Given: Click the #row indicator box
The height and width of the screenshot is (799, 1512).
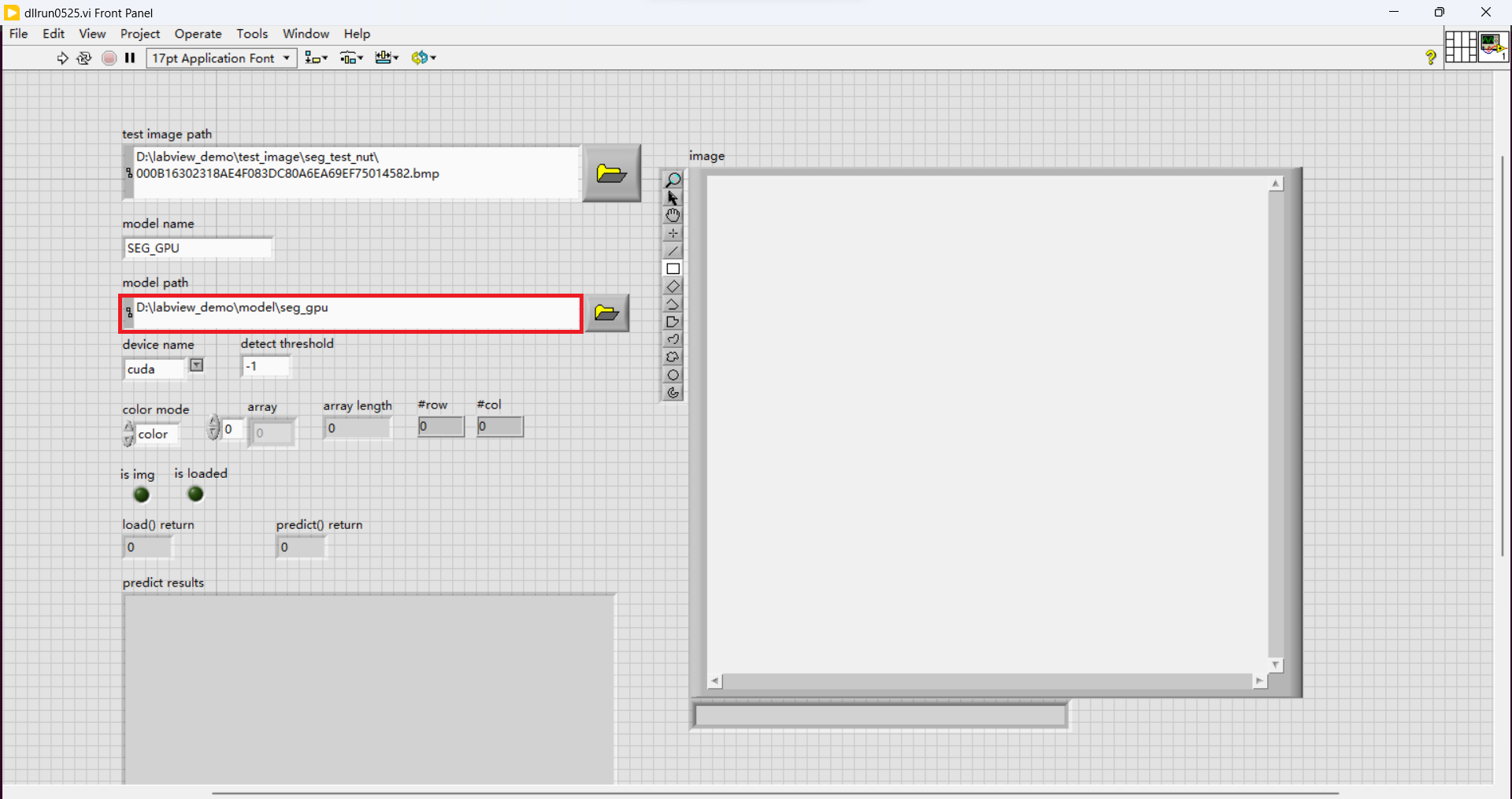Looking at the screenshot, I should pyautogui.click(x=441, y=427).
